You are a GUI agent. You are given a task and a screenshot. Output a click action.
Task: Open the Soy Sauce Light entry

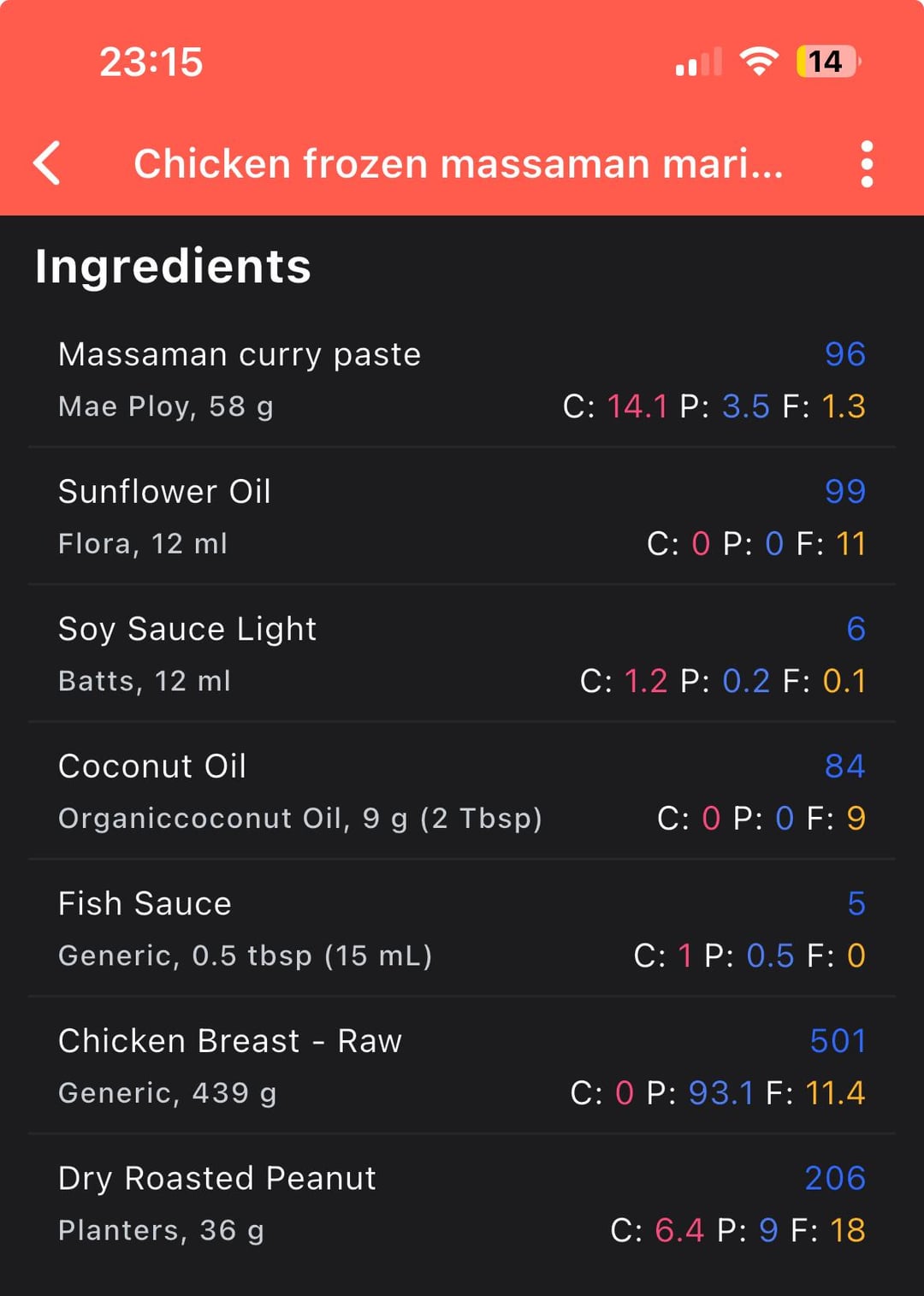click(x=187, y=630)
